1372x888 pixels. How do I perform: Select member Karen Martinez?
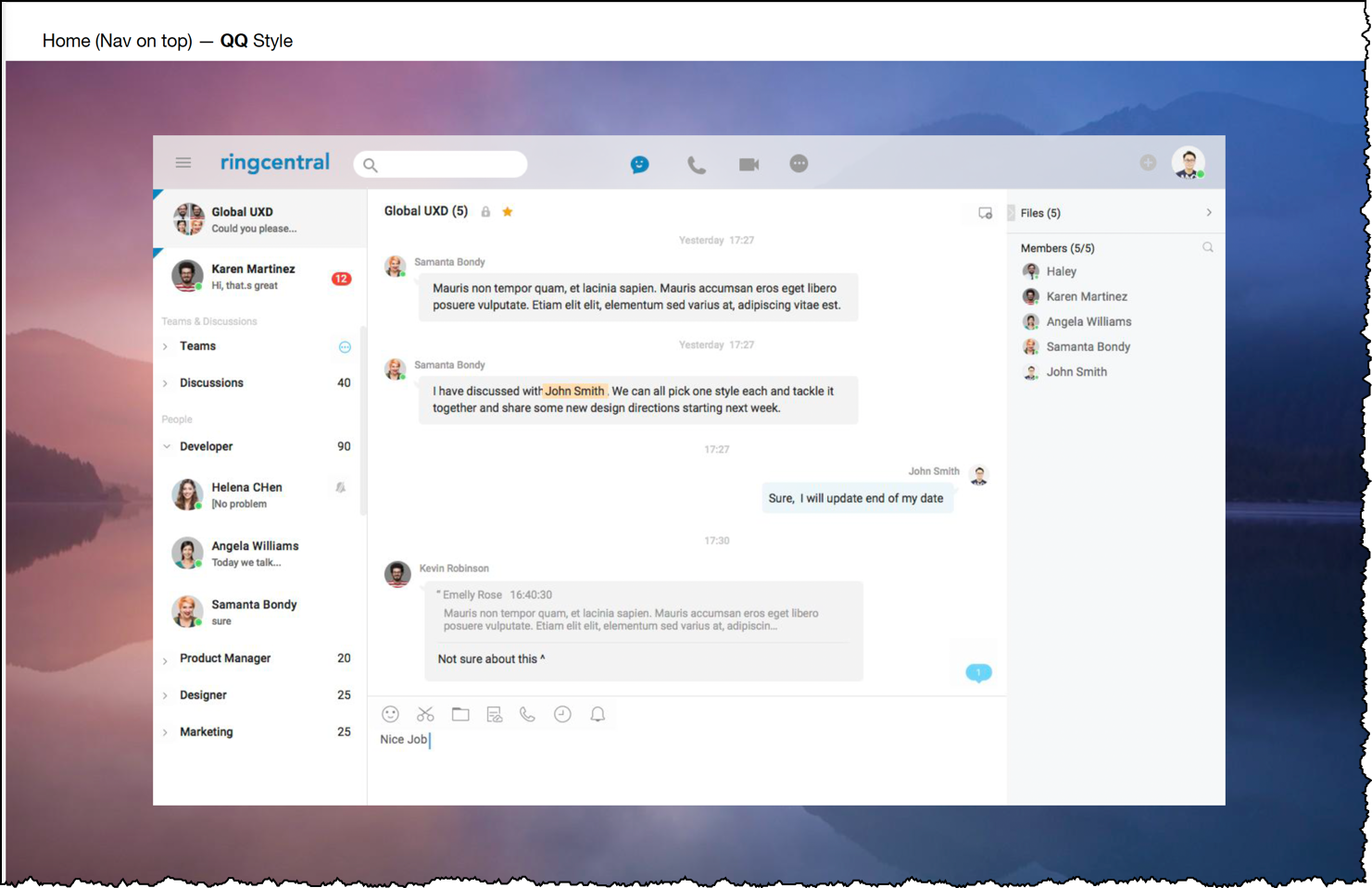pyautogui.click(x=1075, y=296)
